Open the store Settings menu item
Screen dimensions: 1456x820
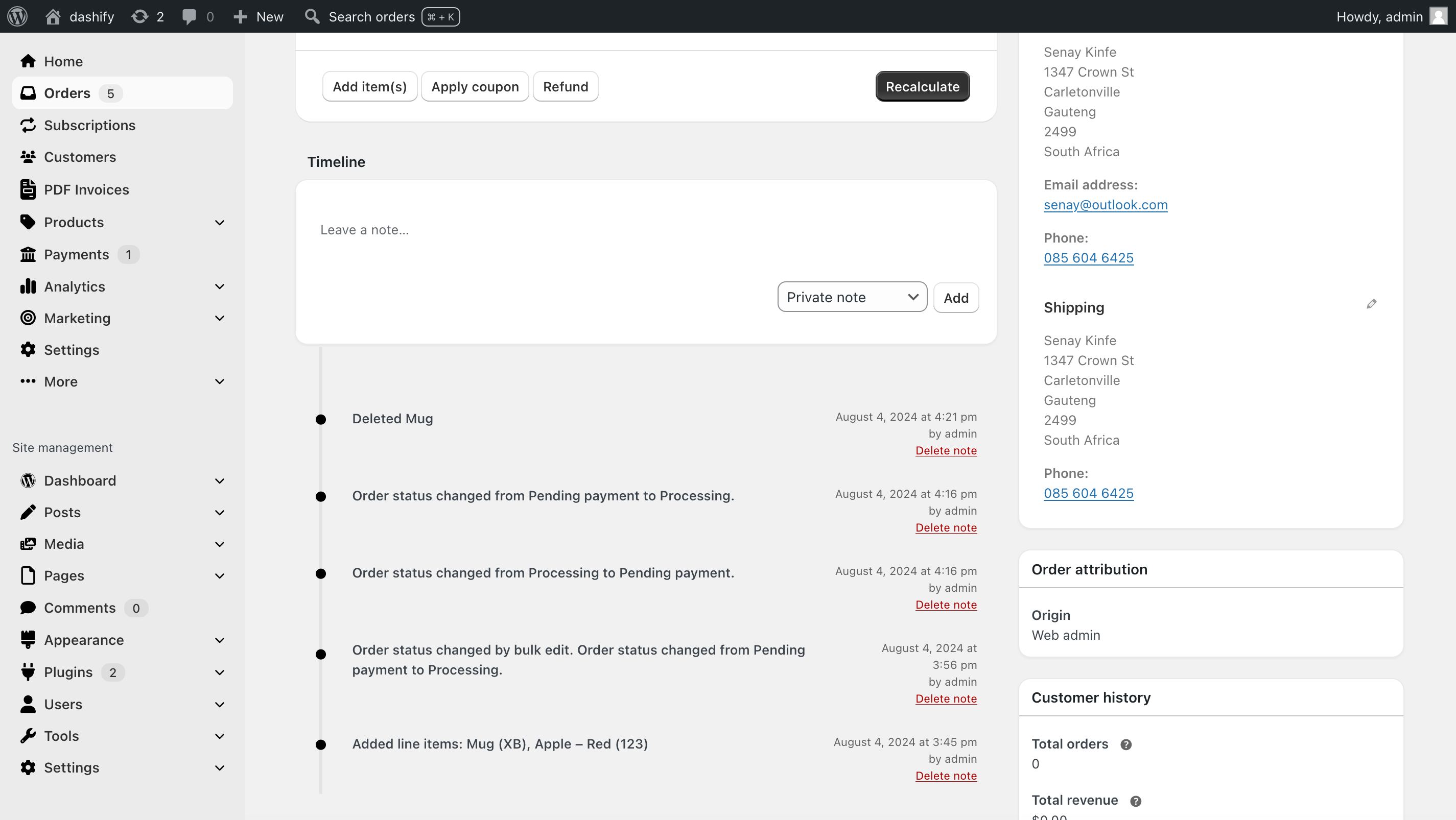(x=71, y=350)
